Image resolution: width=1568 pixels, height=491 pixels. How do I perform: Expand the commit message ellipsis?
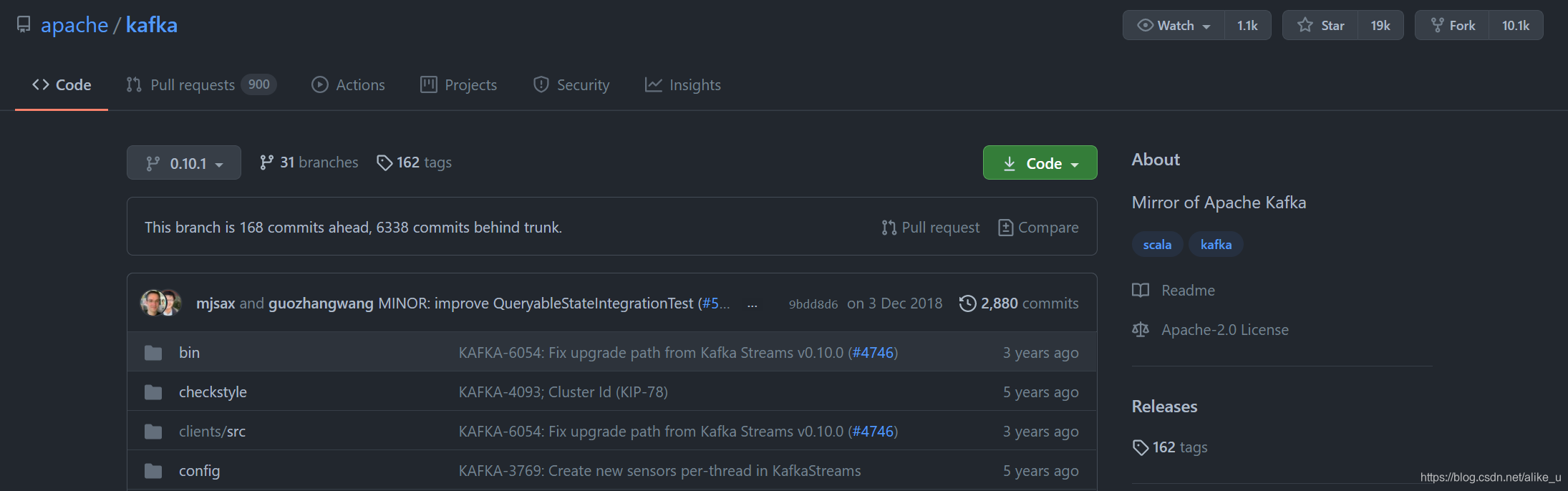coord(752,304)
